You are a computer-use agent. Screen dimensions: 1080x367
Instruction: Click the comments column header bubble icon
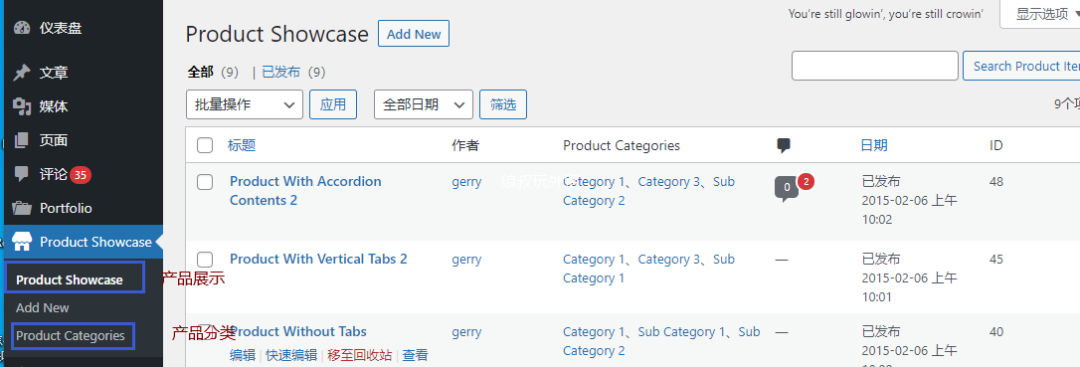click(783, 145)
